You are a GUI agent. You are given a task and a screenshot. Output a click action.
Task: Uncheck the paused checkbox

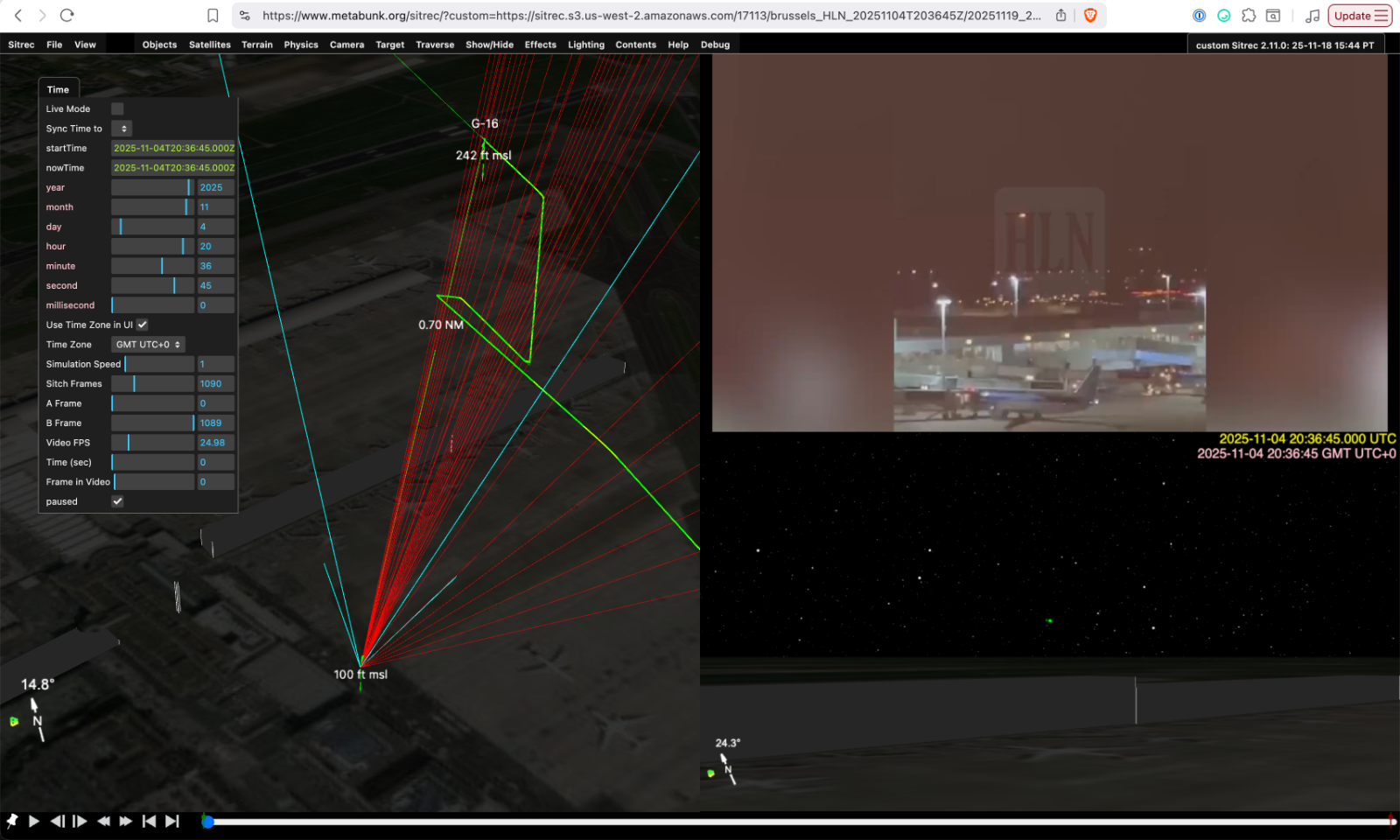[x=117, y=501]
